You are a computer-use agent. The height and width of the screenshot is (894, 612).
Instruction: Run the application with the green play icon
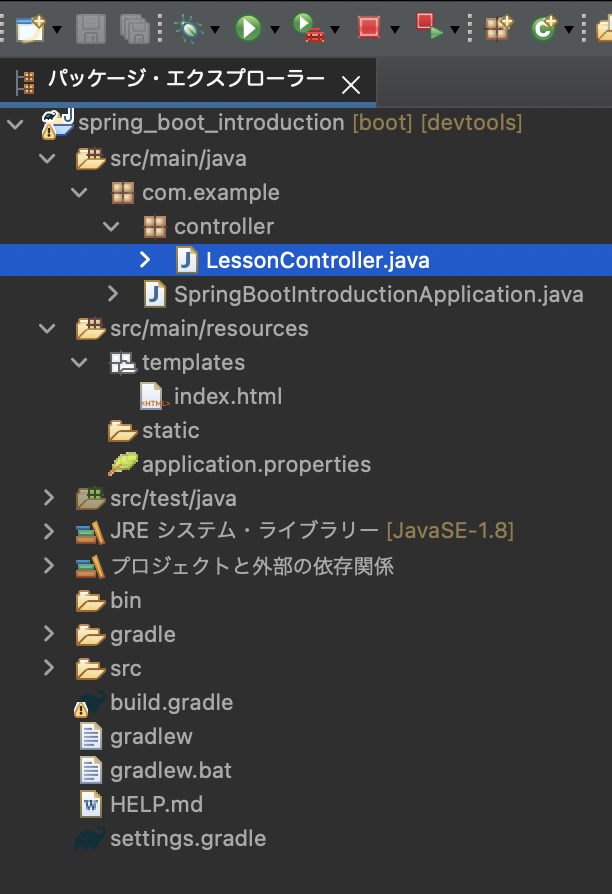[x=246, y=27]
